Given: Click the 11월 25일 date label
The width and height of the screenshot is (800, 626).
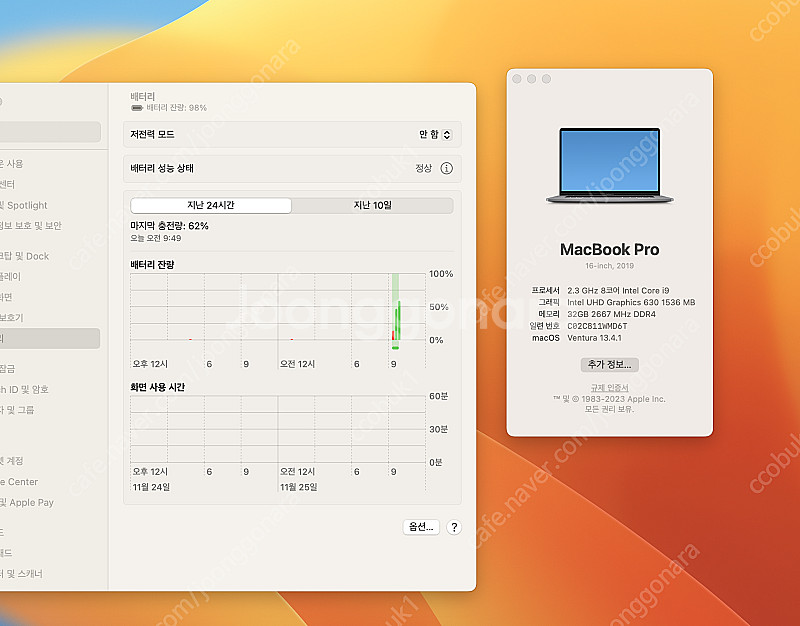Looking at the screenshot, I should coord(298,487).
